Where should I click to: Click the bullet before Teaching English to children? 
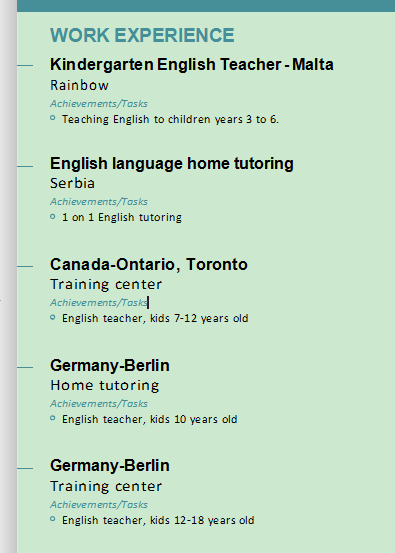tap(53, 118)
